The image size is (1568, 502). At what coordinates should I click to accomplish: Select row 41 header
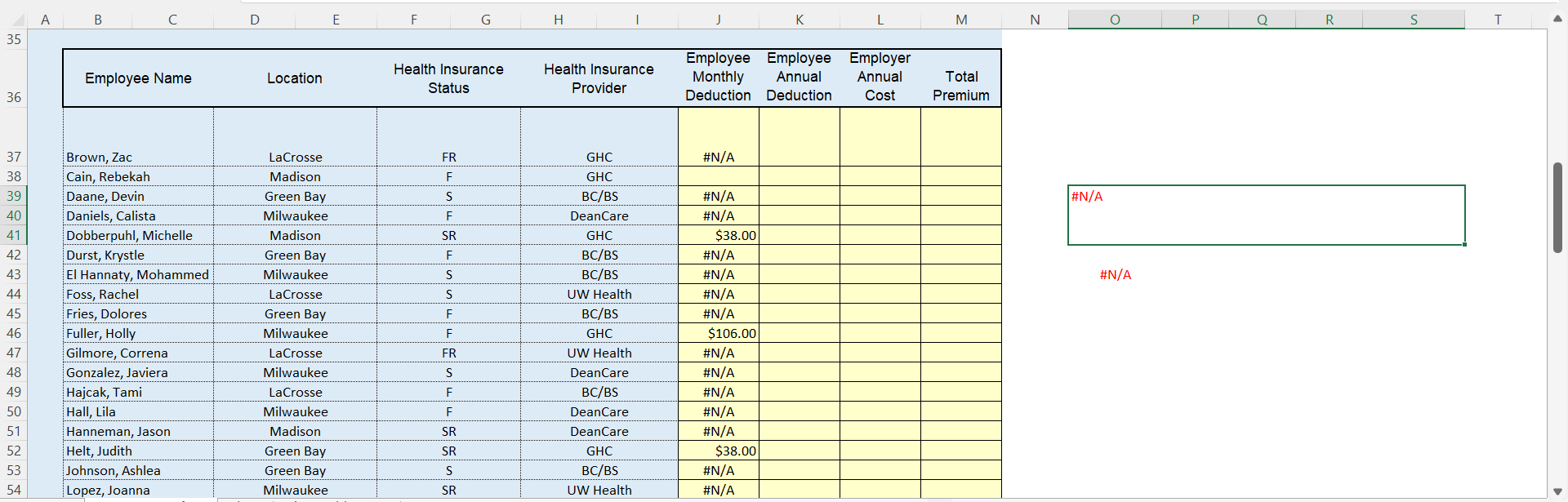tap(14, 235)
